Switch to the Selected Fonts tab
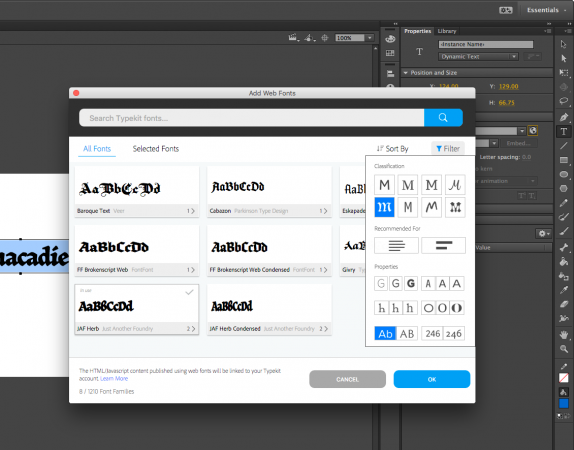The image size is (574, 450). pyautogui.click(x=156, y=149)
